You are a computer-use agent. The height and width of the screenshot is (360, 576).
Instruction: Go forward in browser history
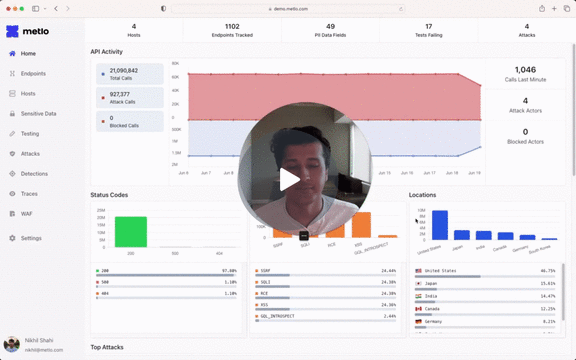point(68,8)
